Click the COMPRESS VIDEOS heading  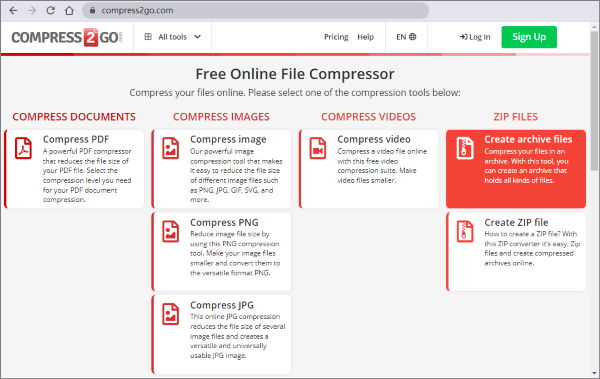pos(368,117)
